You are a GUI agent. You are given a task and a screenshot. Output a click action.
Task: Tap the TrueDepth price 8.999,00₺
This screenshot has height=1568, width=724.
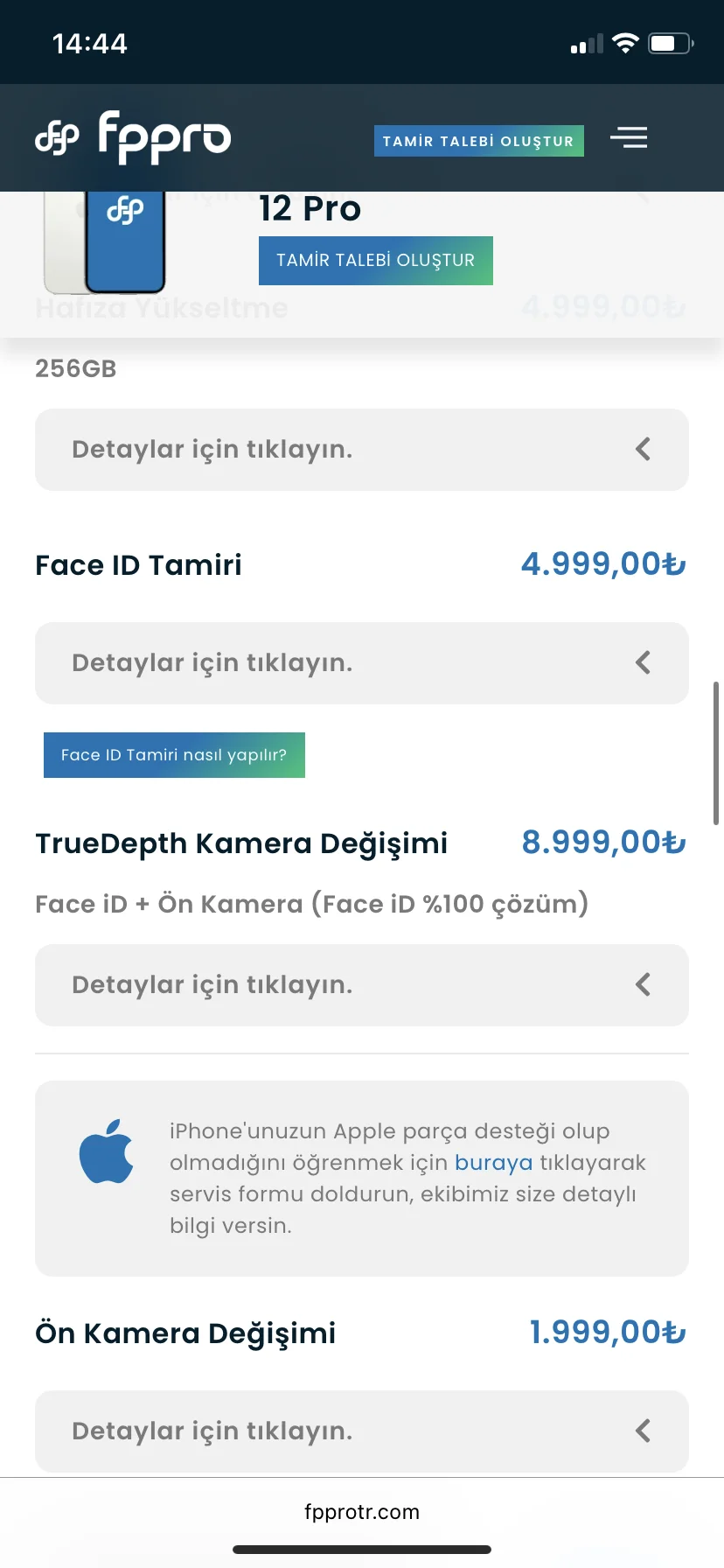(x=603, y=843)
